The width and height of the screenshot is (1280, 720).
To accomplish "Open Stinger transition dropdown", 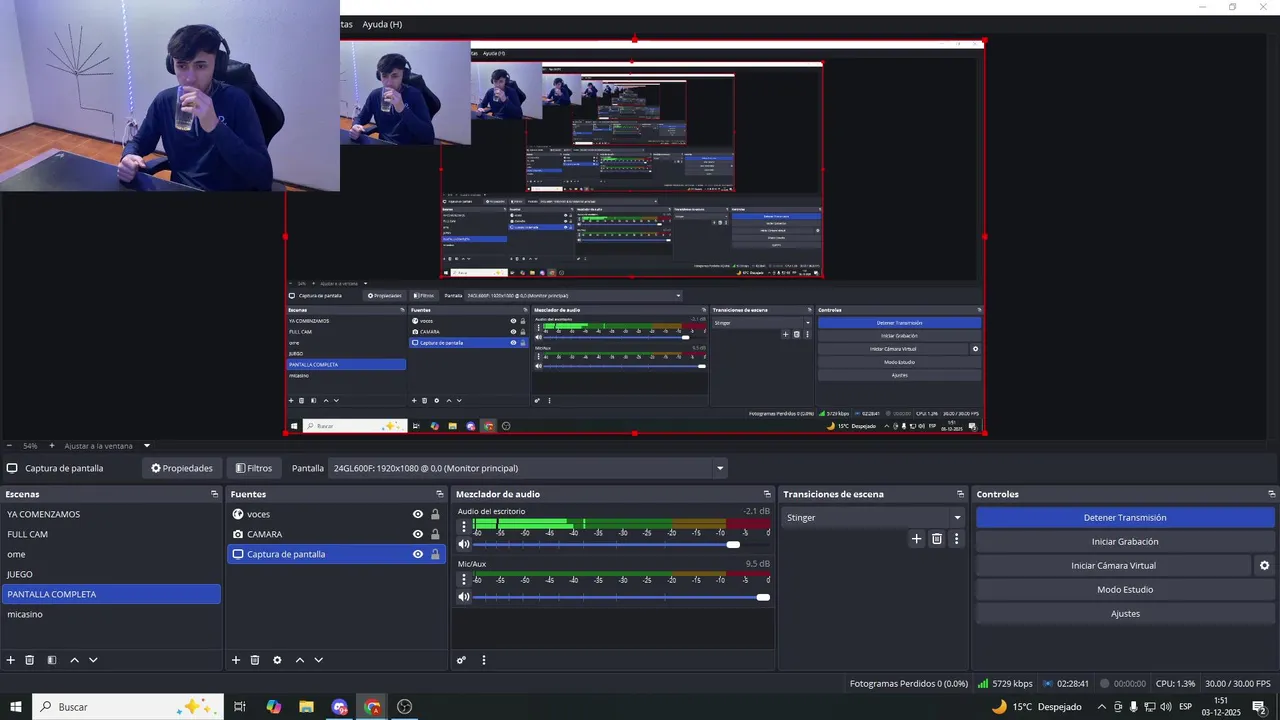I will click(873, 518).
